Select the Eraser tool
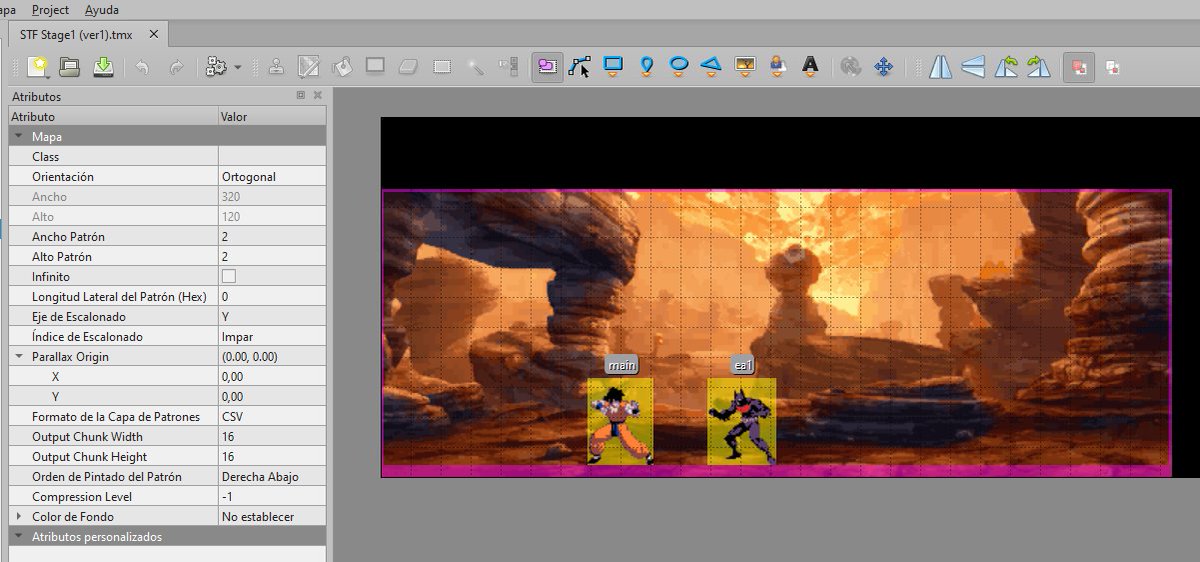This screenshot has height=562, width=1200. pyautogui.click(x=408, y=67)
